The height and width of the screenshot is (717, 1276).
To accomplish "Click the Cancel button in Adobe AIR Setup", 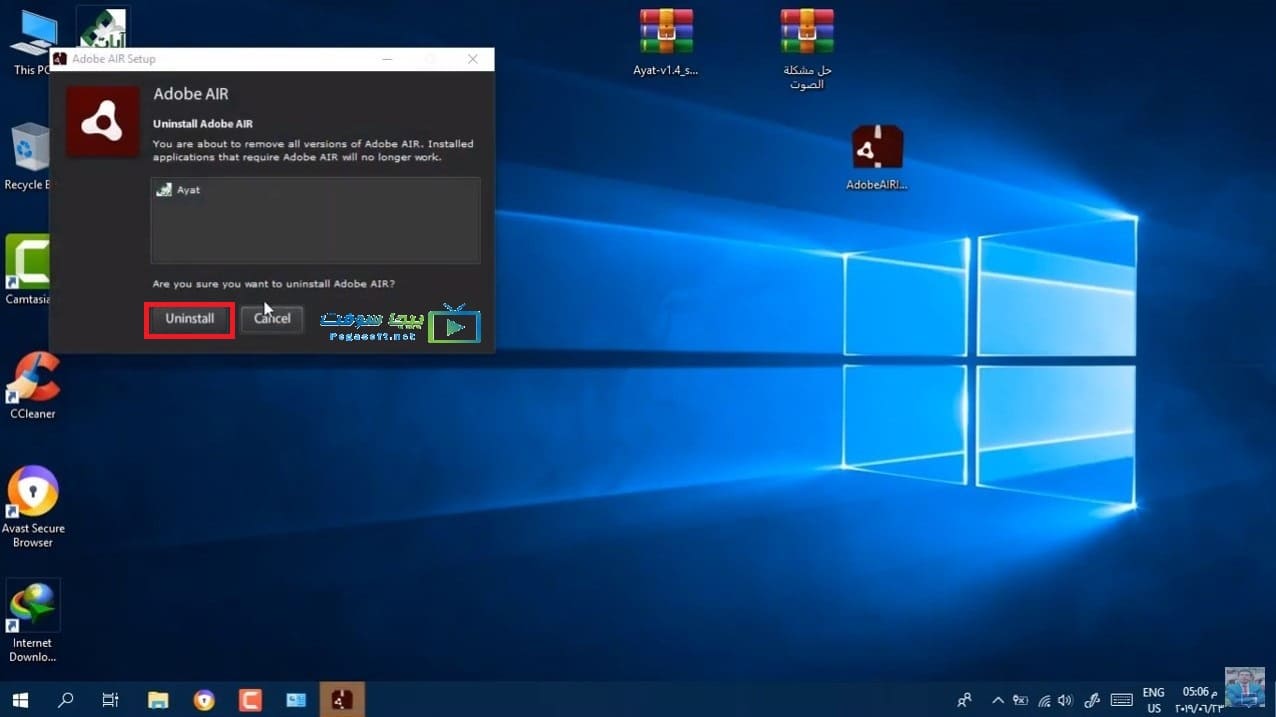I will coord(272,319).
